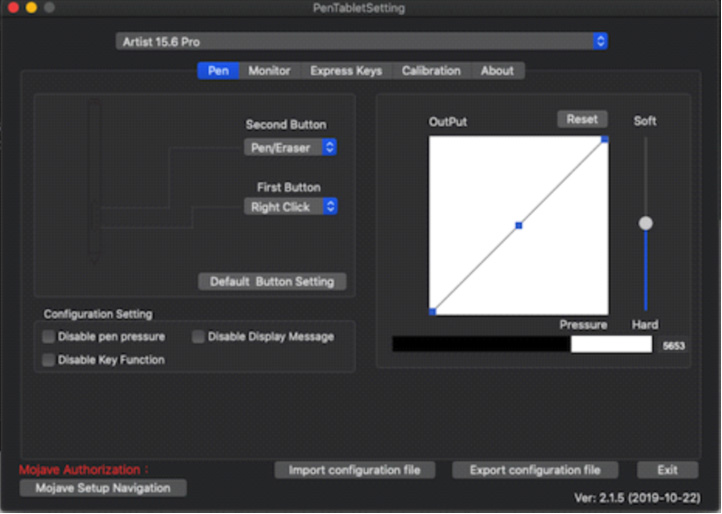Toggle Disable Display Message checkbox
Image resolution: width=722 pixels, height=514 pixels.
click(x=198, y=337)
